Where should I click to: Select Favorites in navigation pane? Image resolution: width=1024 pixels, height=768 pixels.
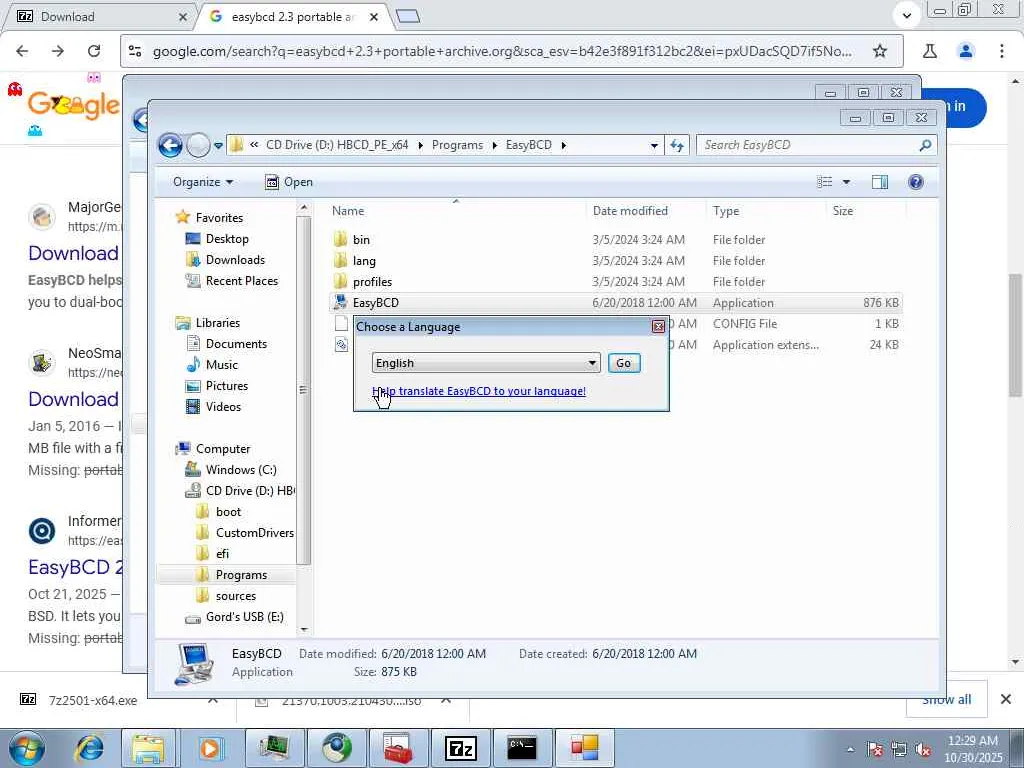[x=219, y=217]
